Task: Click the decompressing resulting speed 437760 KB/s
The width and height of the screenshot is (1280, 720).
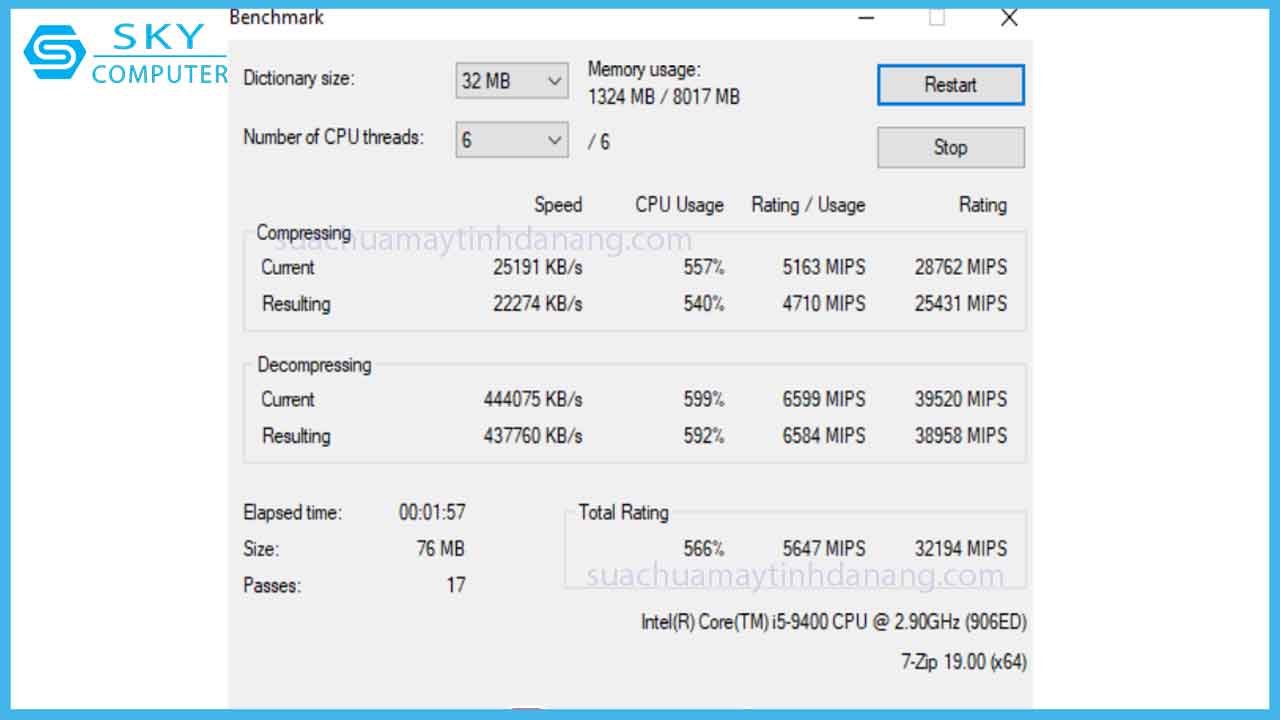Action: coord(533,435)
